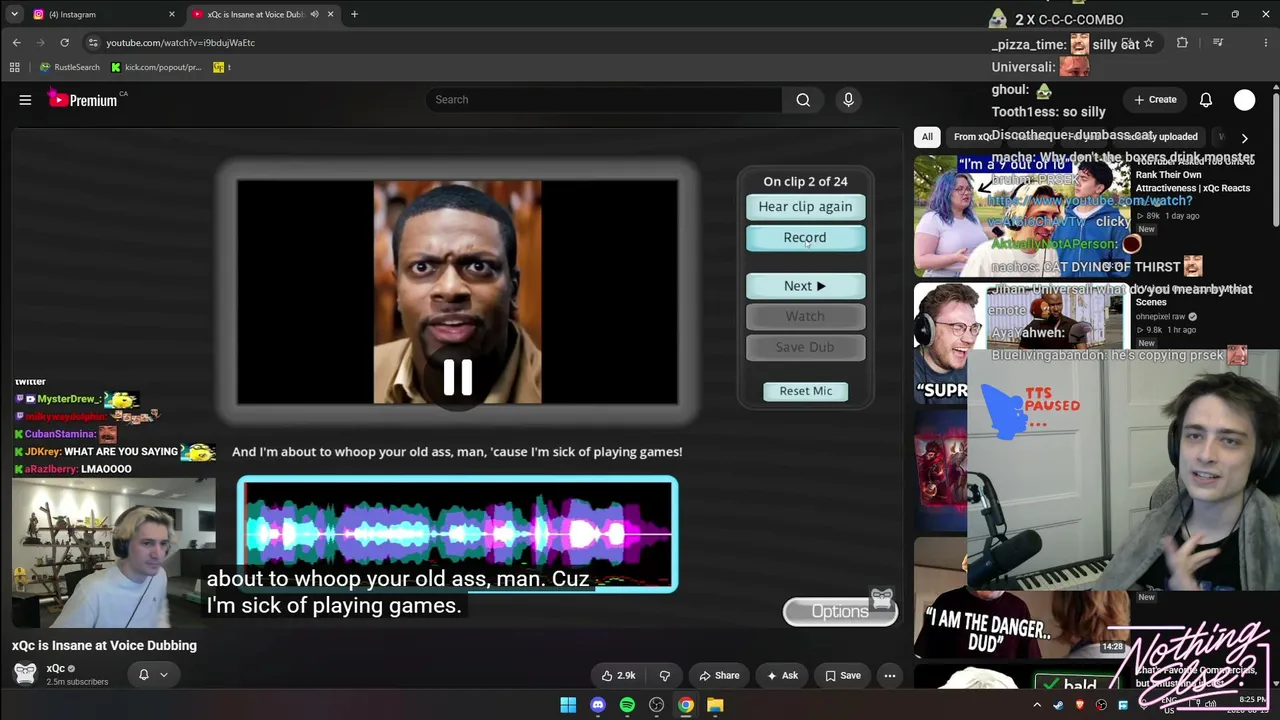Focus the YouTube search field
The image size is (1280, 720).
pos(603,100)
